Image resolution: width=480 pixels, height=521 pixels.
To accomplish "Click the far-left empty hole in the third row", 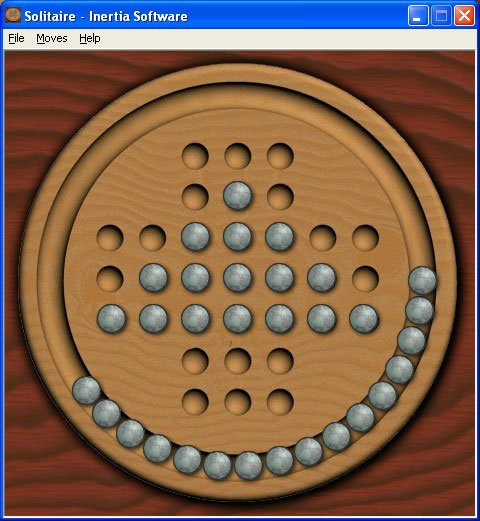I will click(x=110, y=238).
